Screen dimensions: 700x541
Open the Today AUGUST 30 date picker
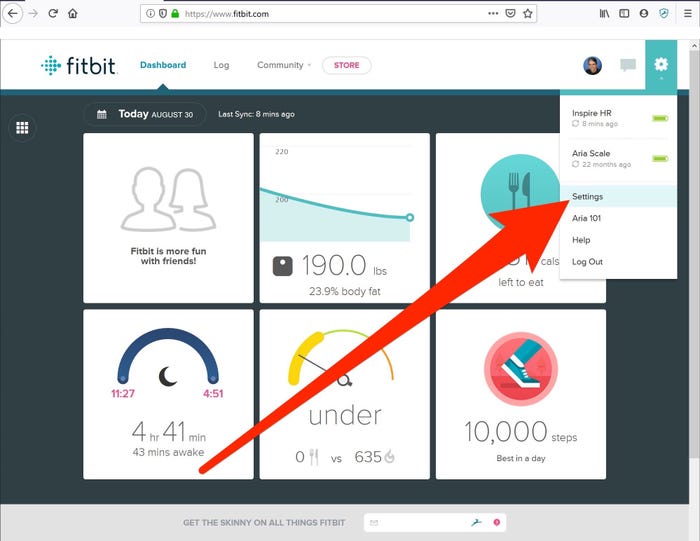pyautogui.click(x=145, y=114)
